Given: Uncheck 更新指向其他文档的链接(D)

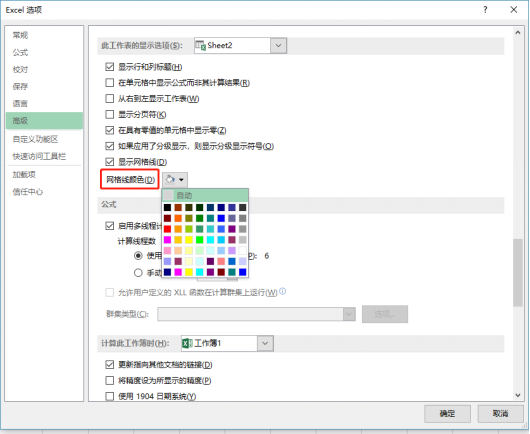Looking at the screenshot, I should pyautogui.click(x=110, y=364).
